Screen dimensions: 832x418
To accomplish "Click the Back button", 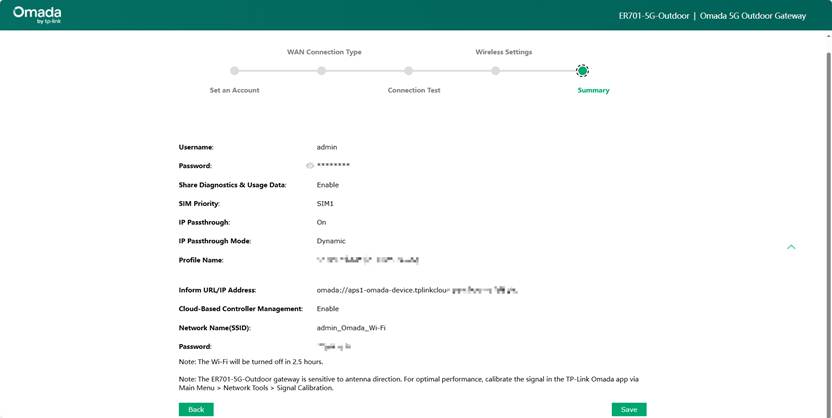I will [196, 409].
